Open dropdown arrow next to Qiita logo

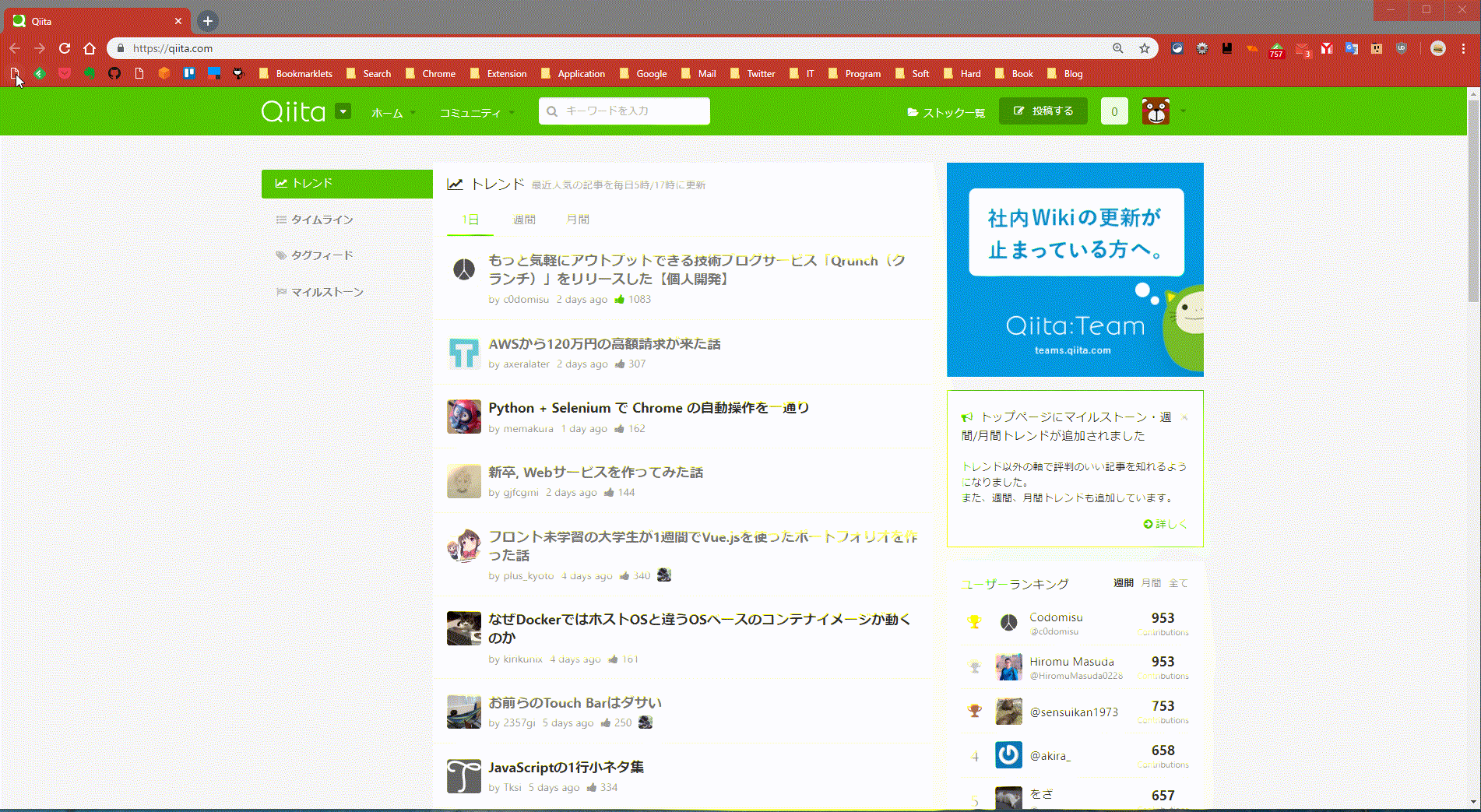(343, 111)
